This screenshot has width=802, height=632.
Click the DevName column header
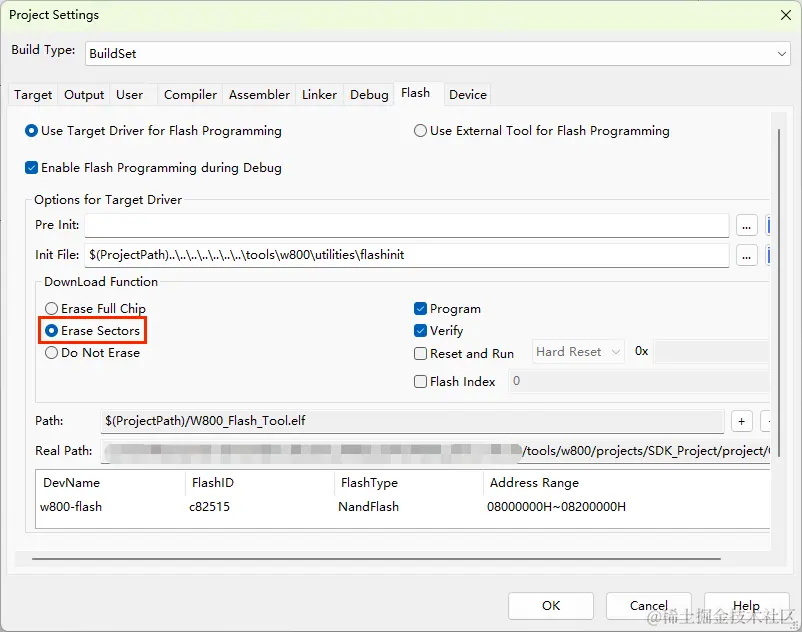coord(110,483)
